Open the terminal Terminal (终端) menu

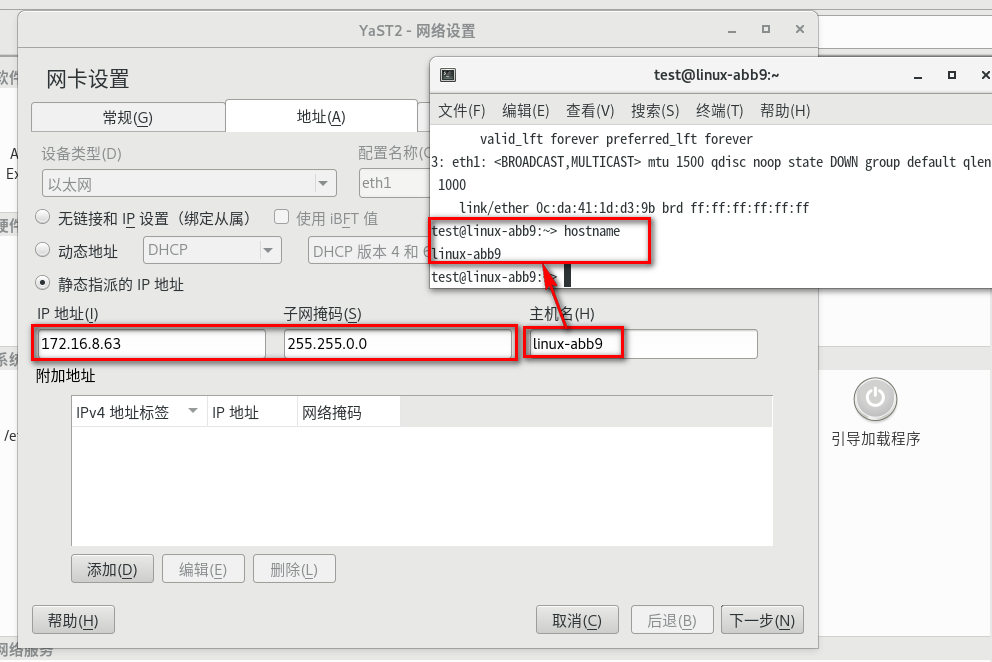[719, 111]
